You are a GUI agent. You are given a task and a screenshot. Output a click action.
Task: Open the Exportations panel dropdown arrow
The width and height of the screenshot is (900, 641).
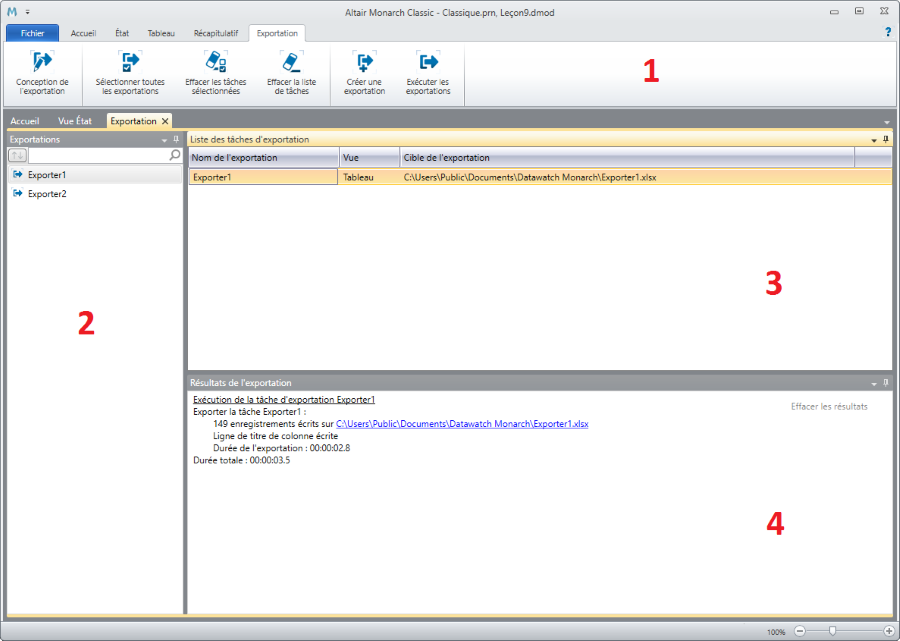(x=164, y=140)
